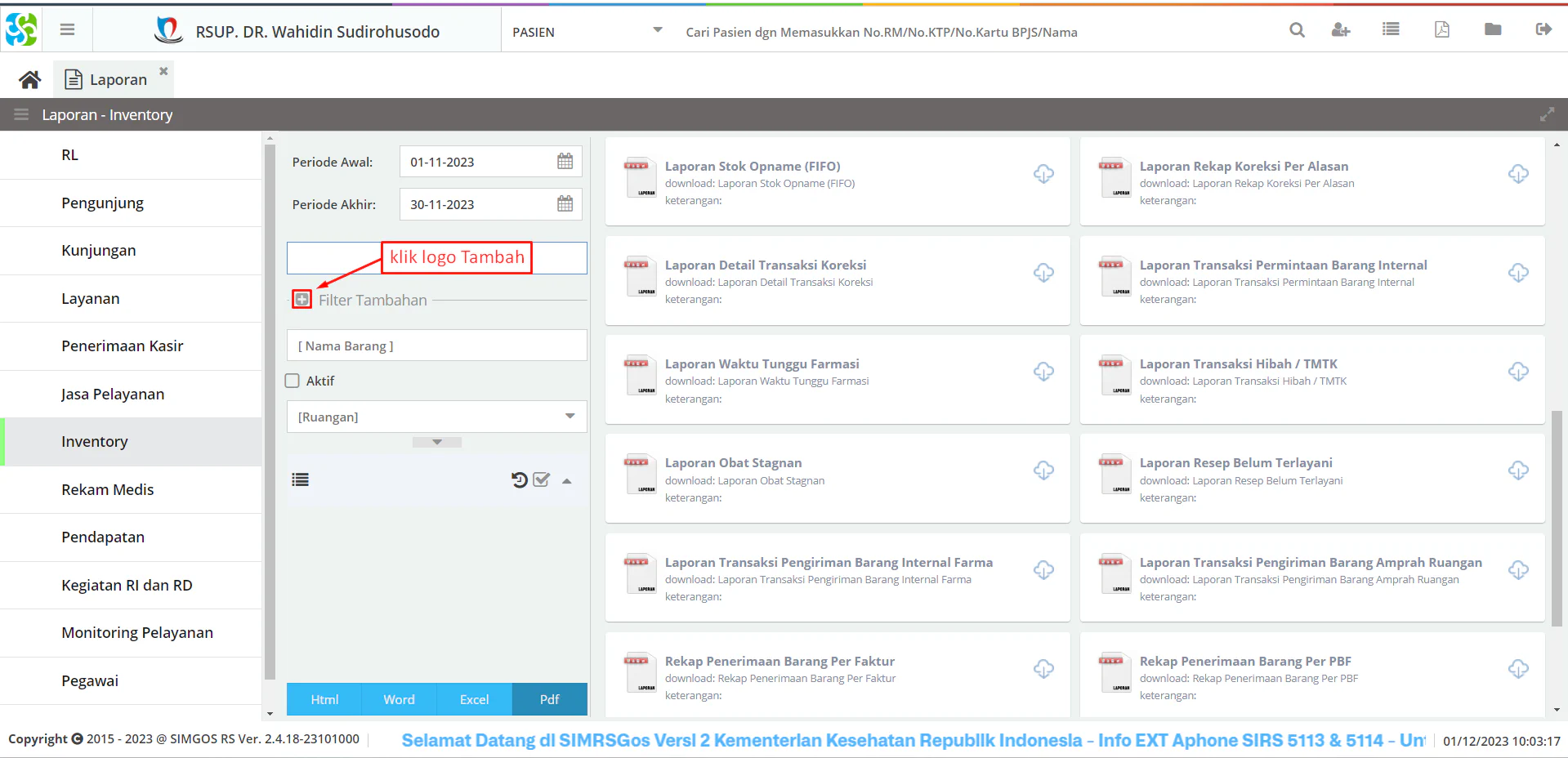Image resolution: width=1568 pixels, height=758 pixels.
Task: Download Laporan Detail Transaksi Koreksi cloud icon
Action: point(1043,272)
